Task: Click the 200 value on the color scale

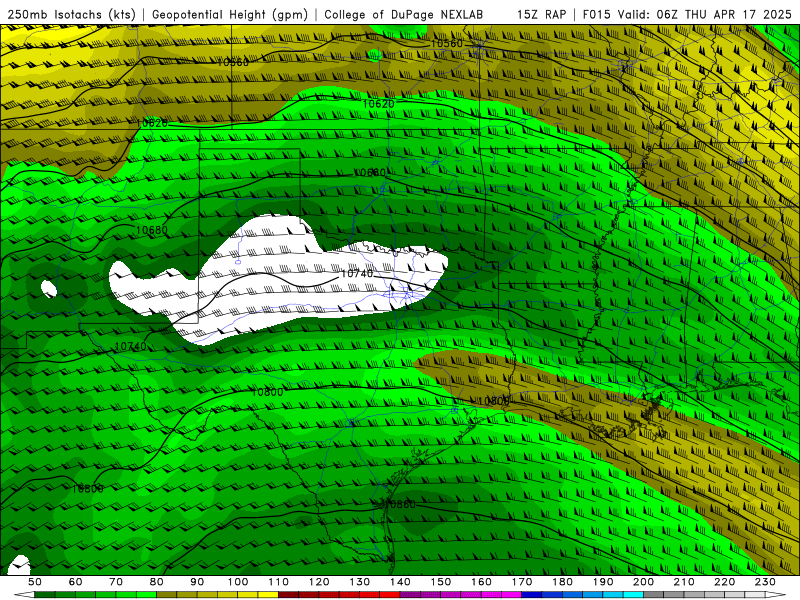Action: coord(644,582)
